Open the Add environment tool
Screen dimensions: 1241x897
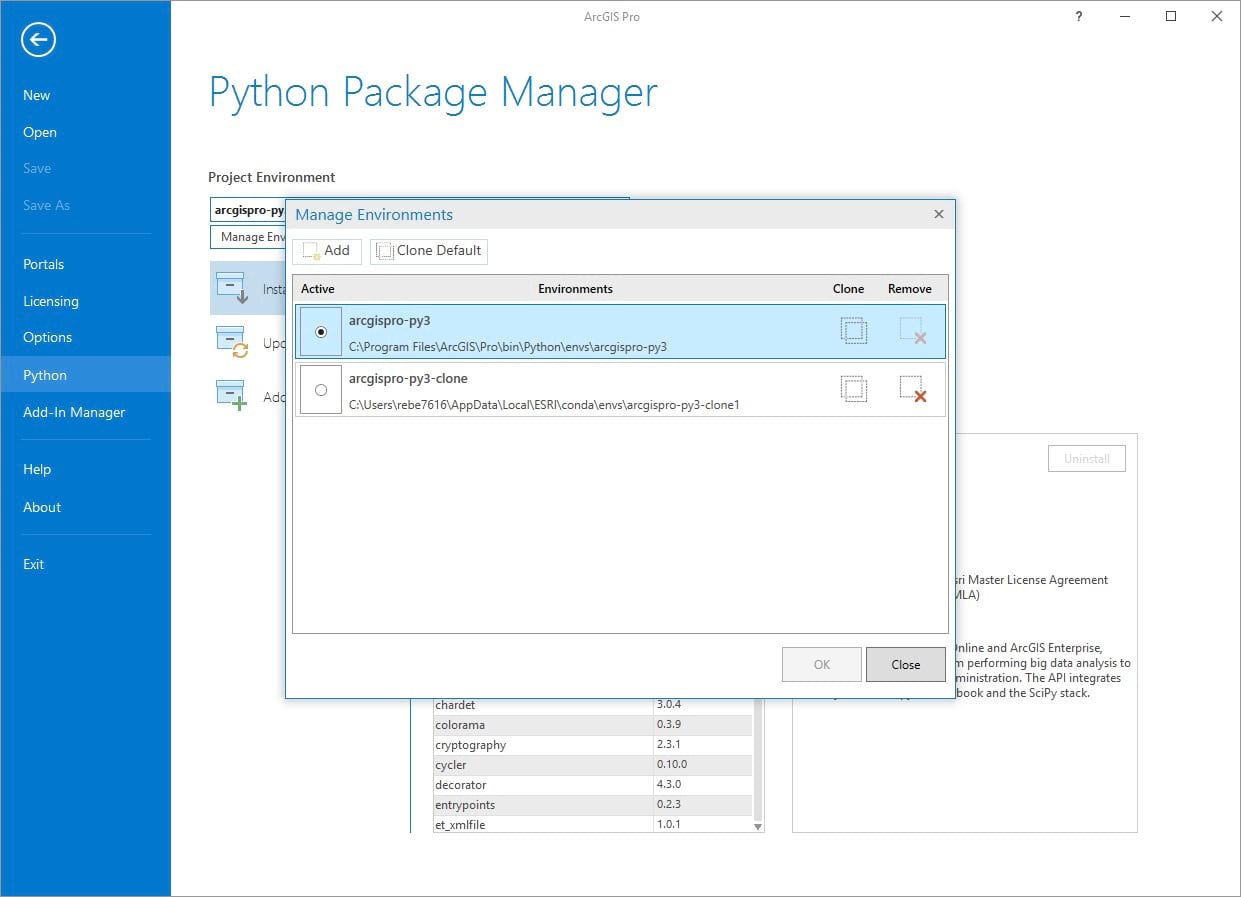point(328,250)
